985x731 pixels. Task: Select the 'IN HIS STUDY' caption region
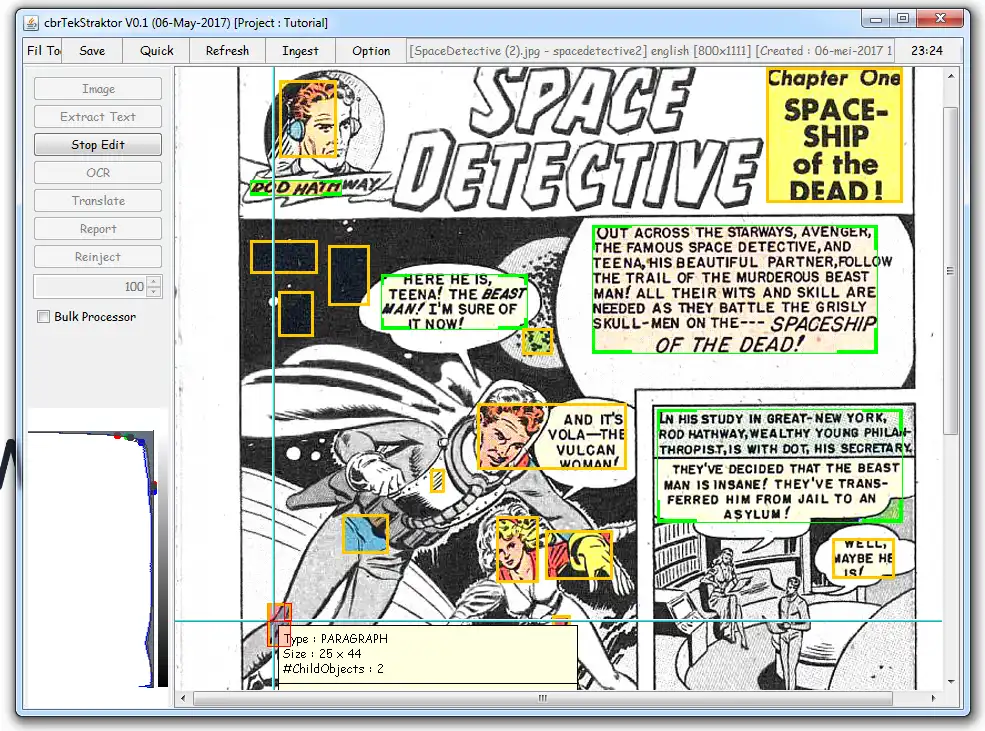click(779, 465)
